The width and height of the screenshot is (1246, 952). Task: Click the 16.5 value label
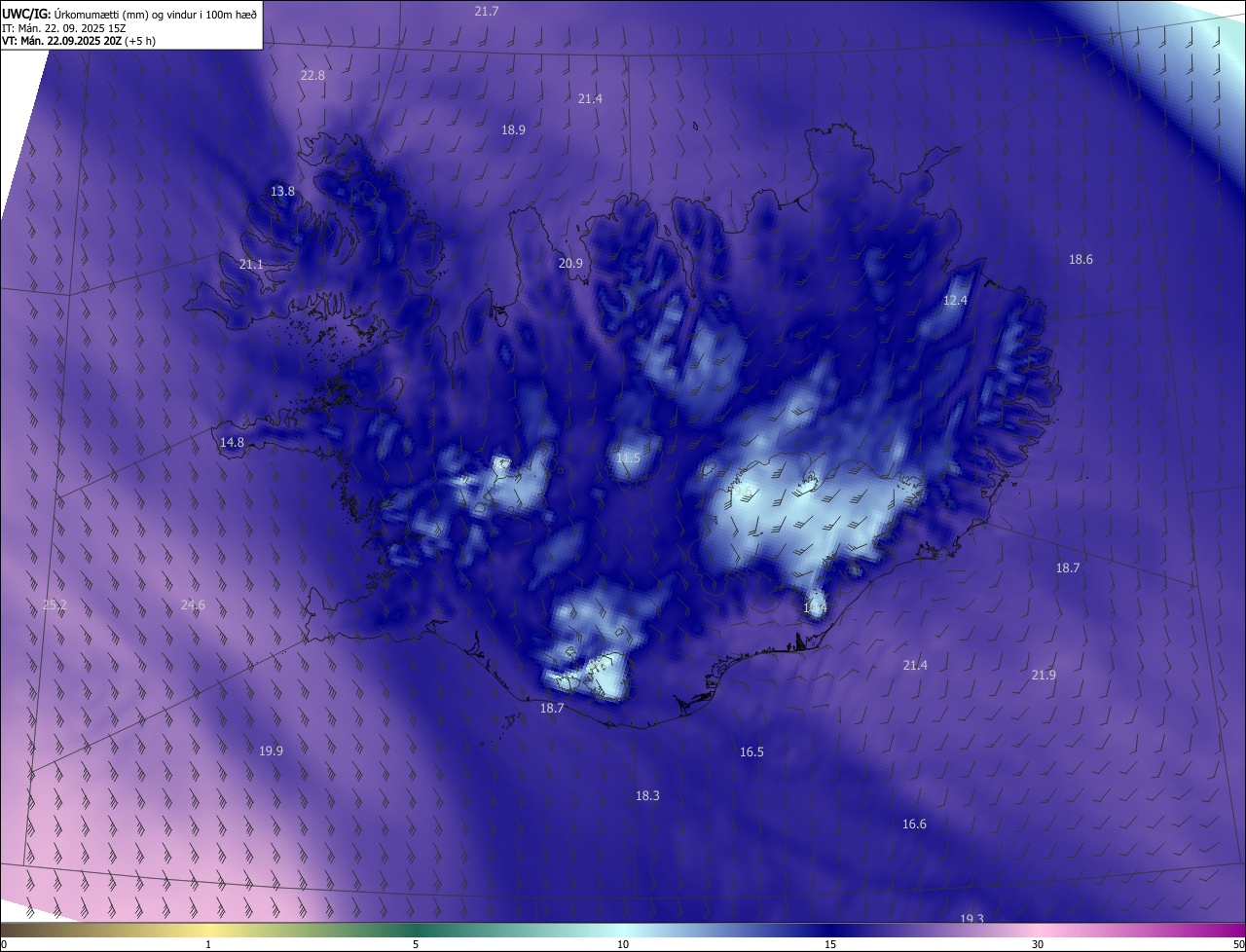point(751,751)
